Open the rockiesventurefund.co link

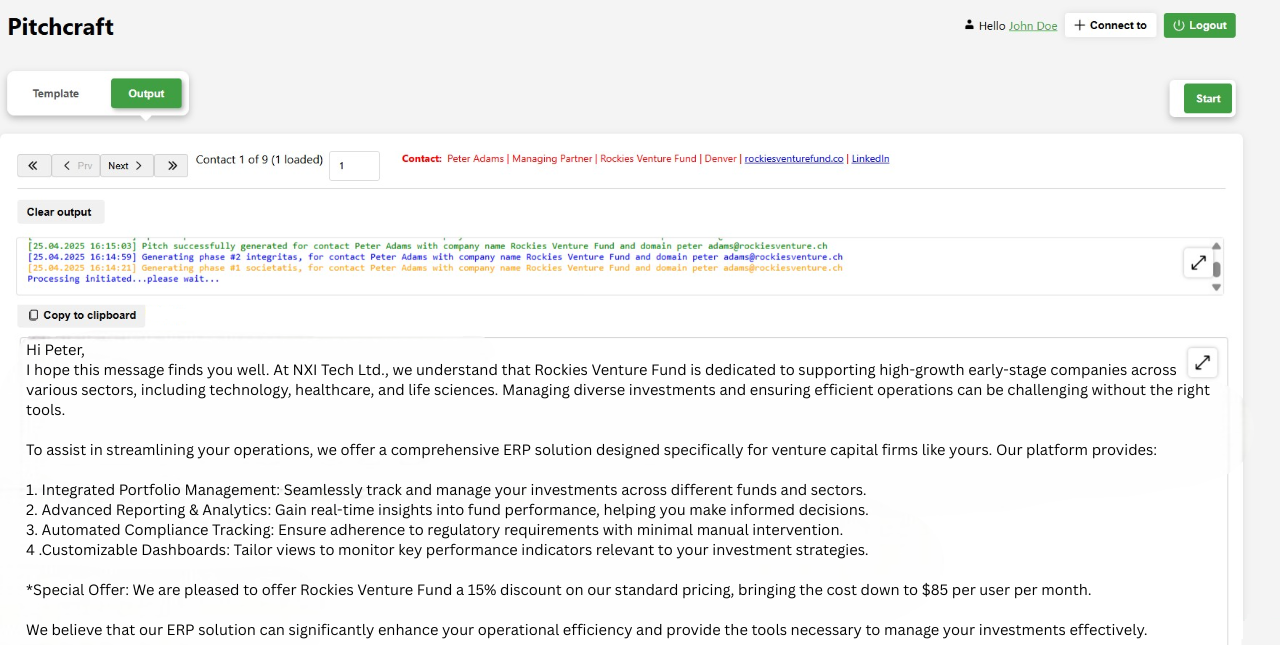(x=794, y=159)
